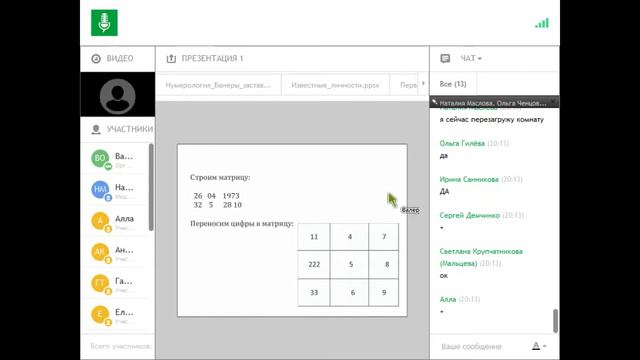The image size is (640, 360).
Task: Click the presentation tabs overflow arrow
Action: pos(423,84)
